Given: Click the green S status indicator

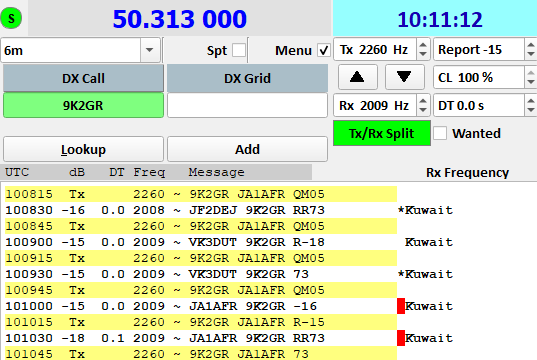Looking at the screenshot, I should point(11,18).
